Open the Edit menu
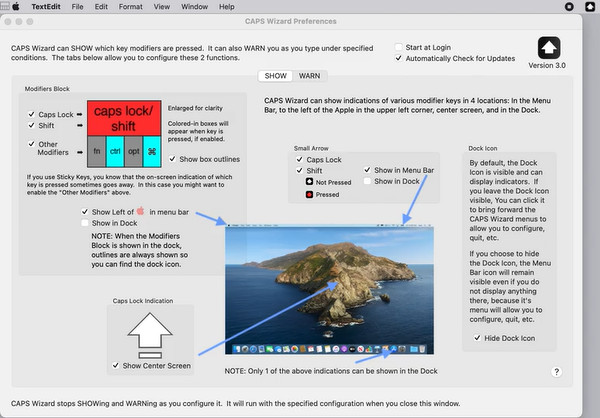Image resolution: width=600 pixels, height=418 pixels. pos(101,7)
